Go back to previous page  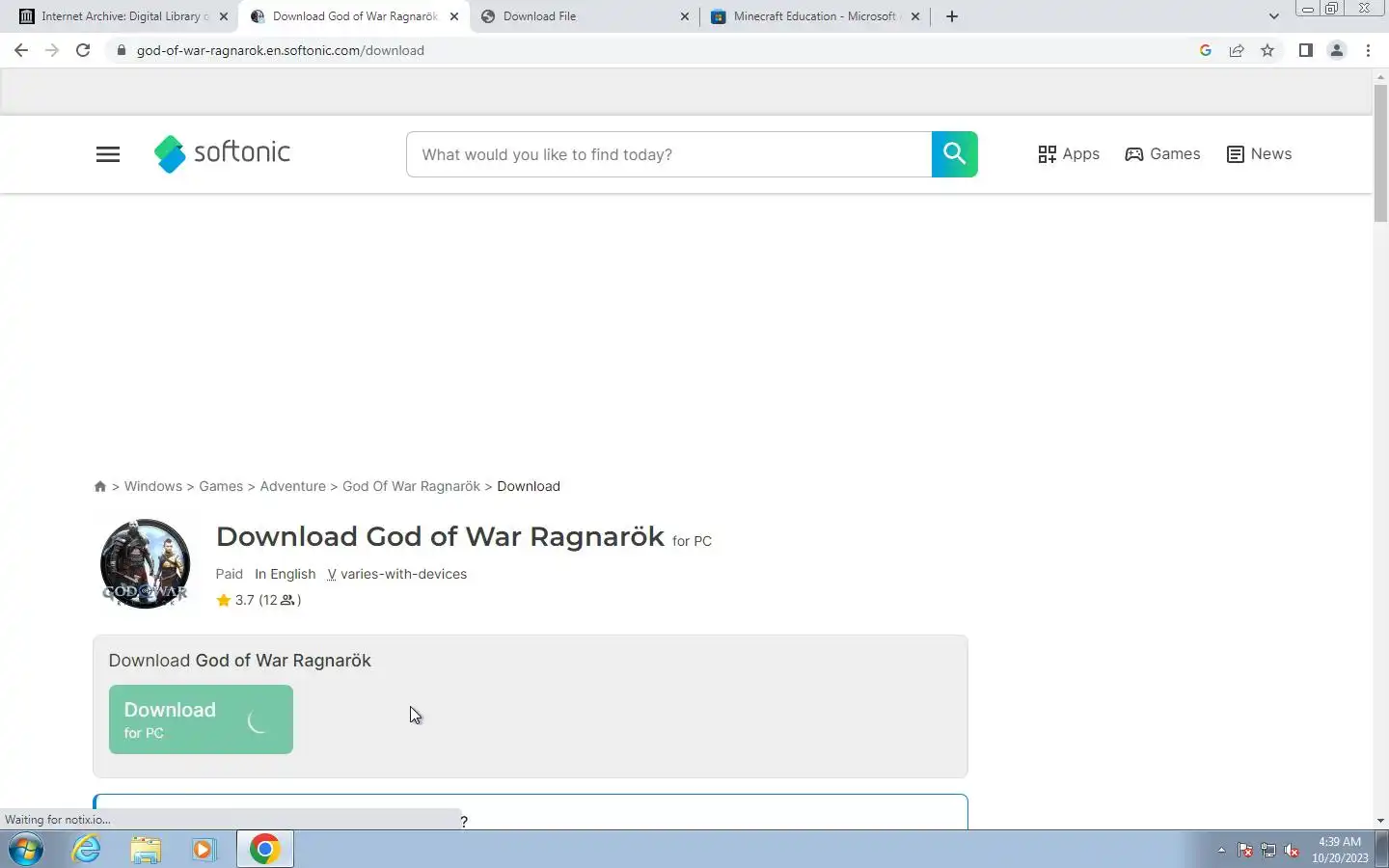point(21,50)
